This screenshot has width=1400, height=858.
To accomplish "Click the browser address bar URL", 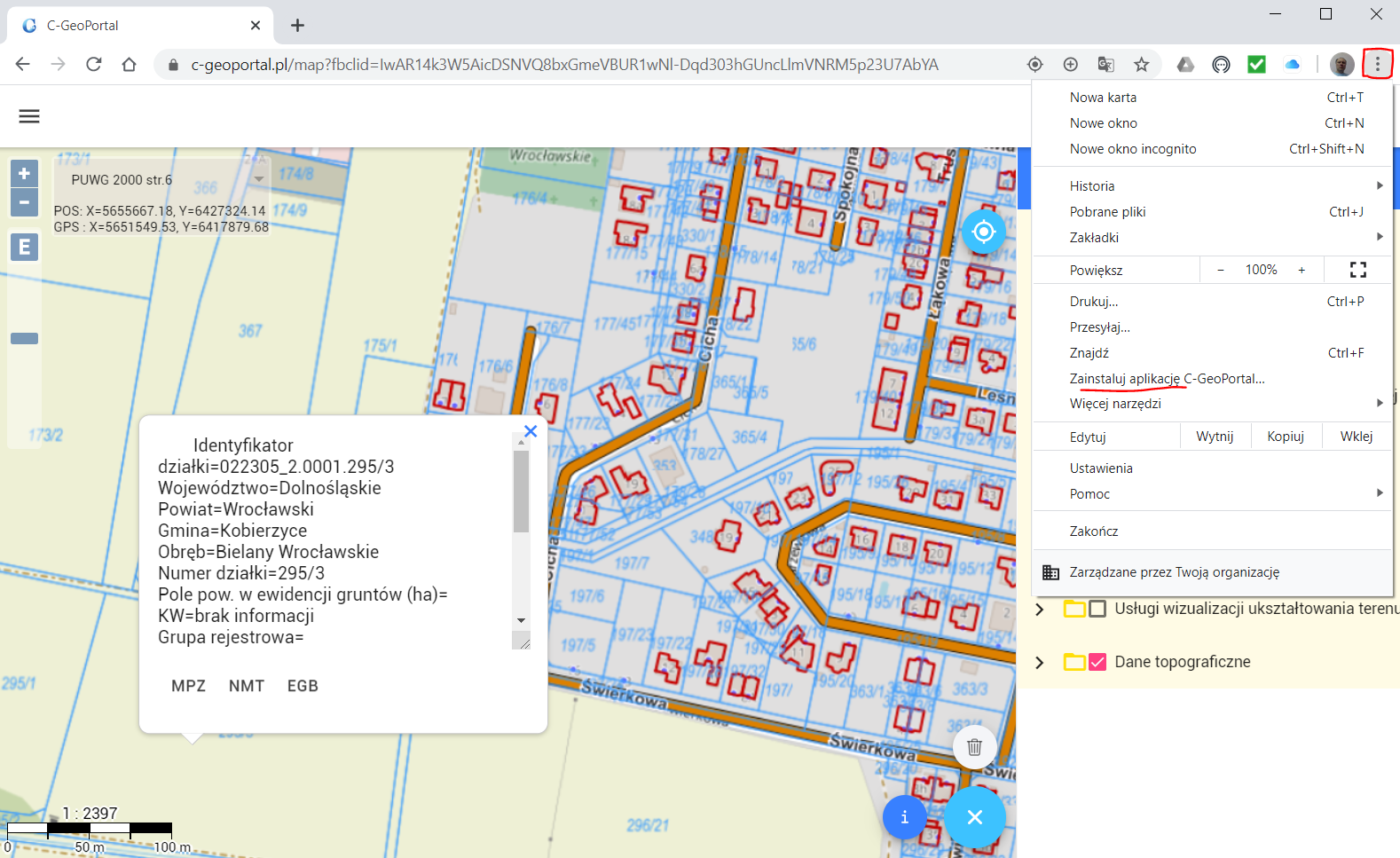I will (x=564, y=64).
